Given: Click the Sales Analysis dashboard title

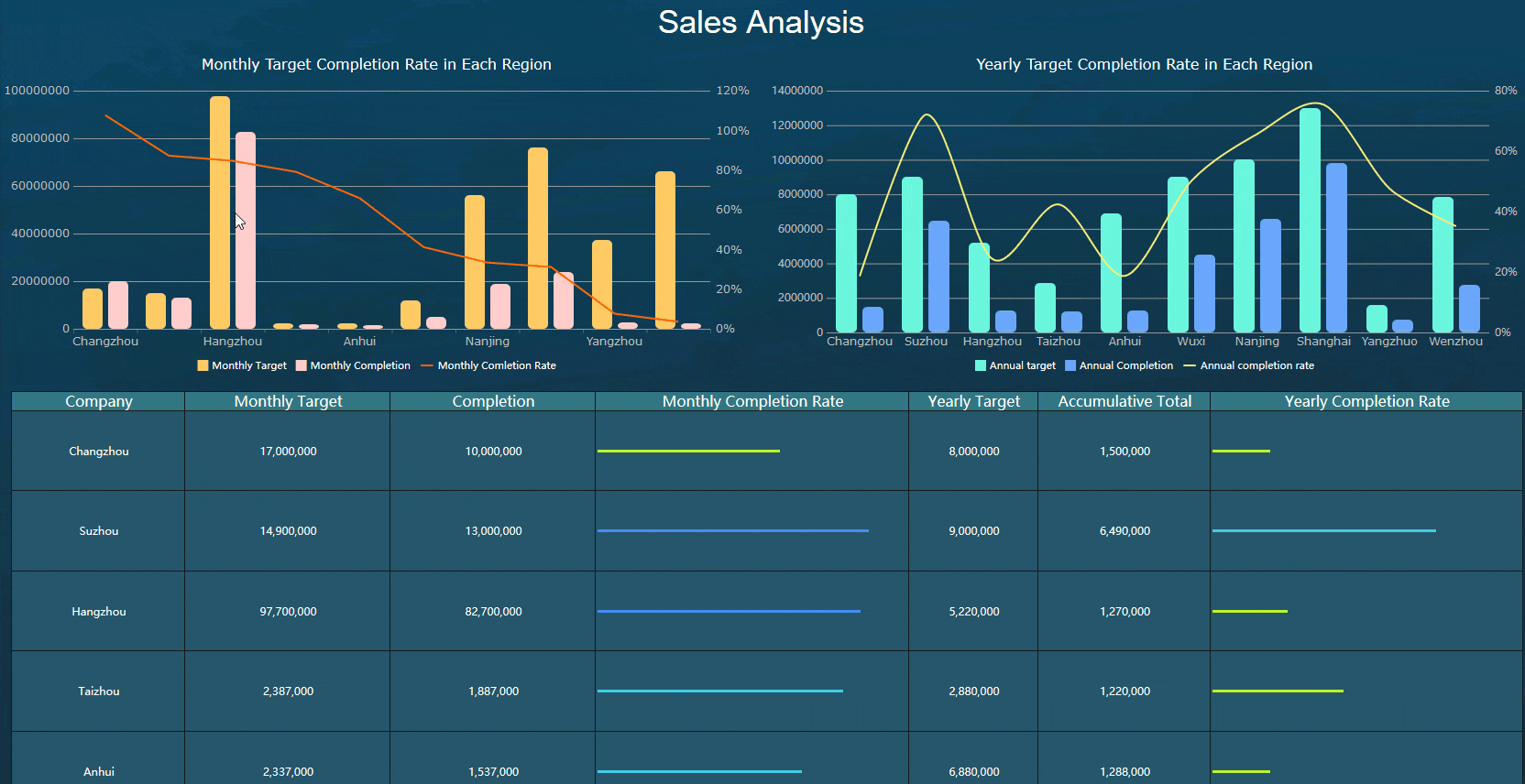Looking at the screenshot, I should (761, 23).
